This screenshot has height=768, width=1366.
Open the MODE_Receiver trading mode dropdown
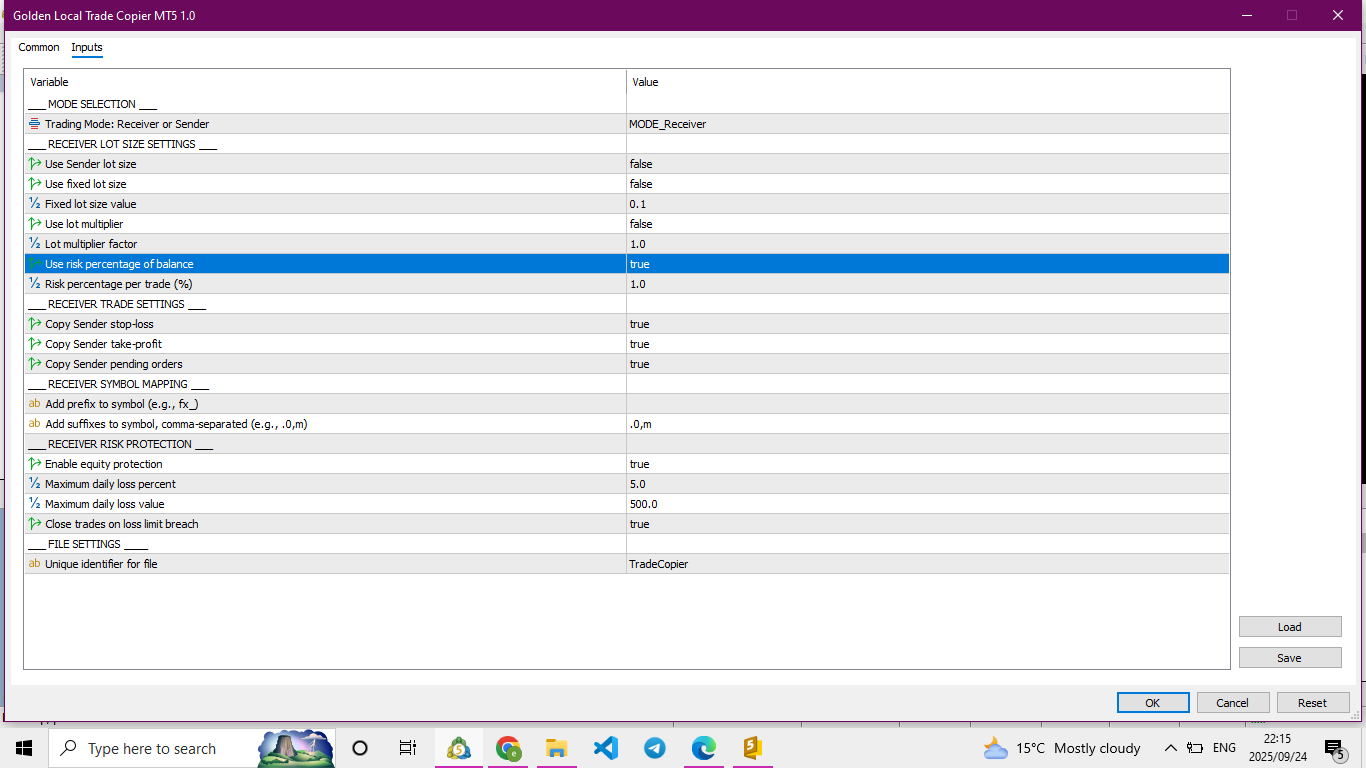coord(928,124)
